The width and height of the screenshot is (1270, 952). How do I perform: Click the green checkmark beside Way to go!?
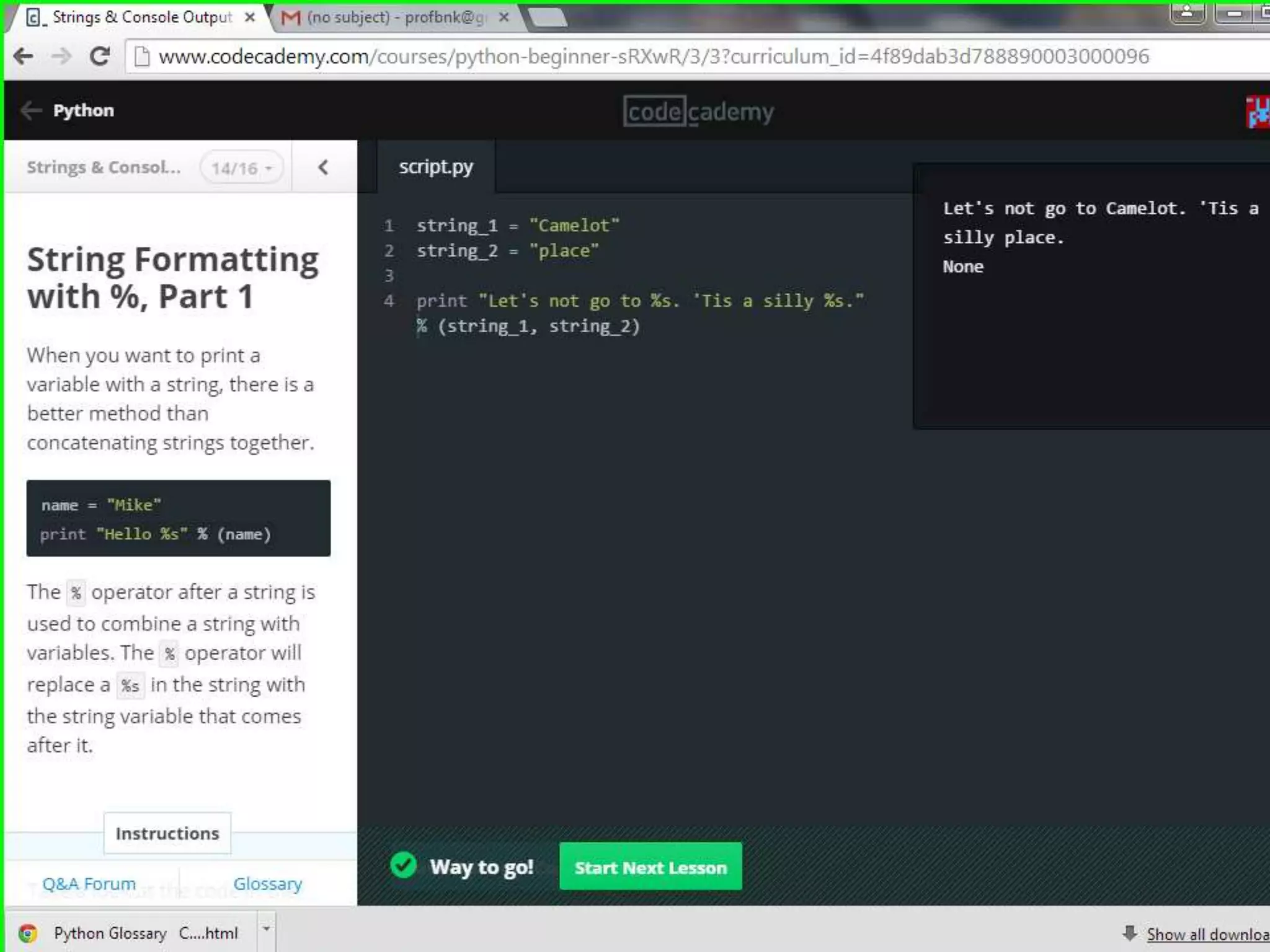(x=404, y=865)
